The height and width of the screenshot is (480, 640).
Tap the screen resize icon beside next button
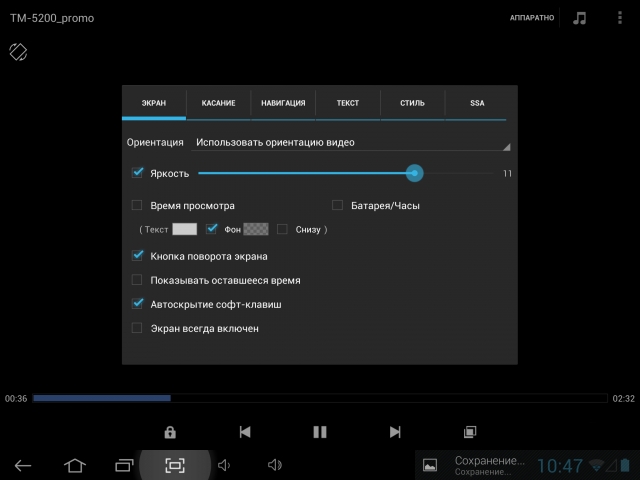[x=469, y=432]
